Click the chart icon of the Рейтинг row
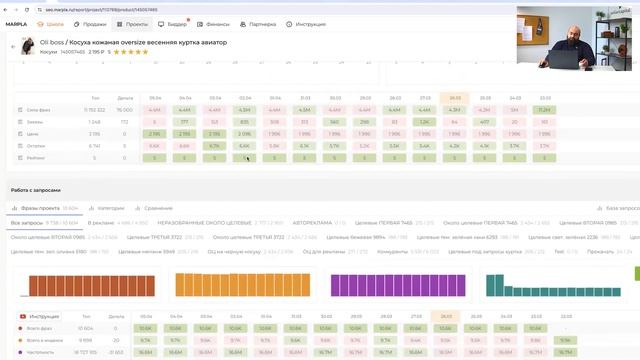 pos(20,158)
